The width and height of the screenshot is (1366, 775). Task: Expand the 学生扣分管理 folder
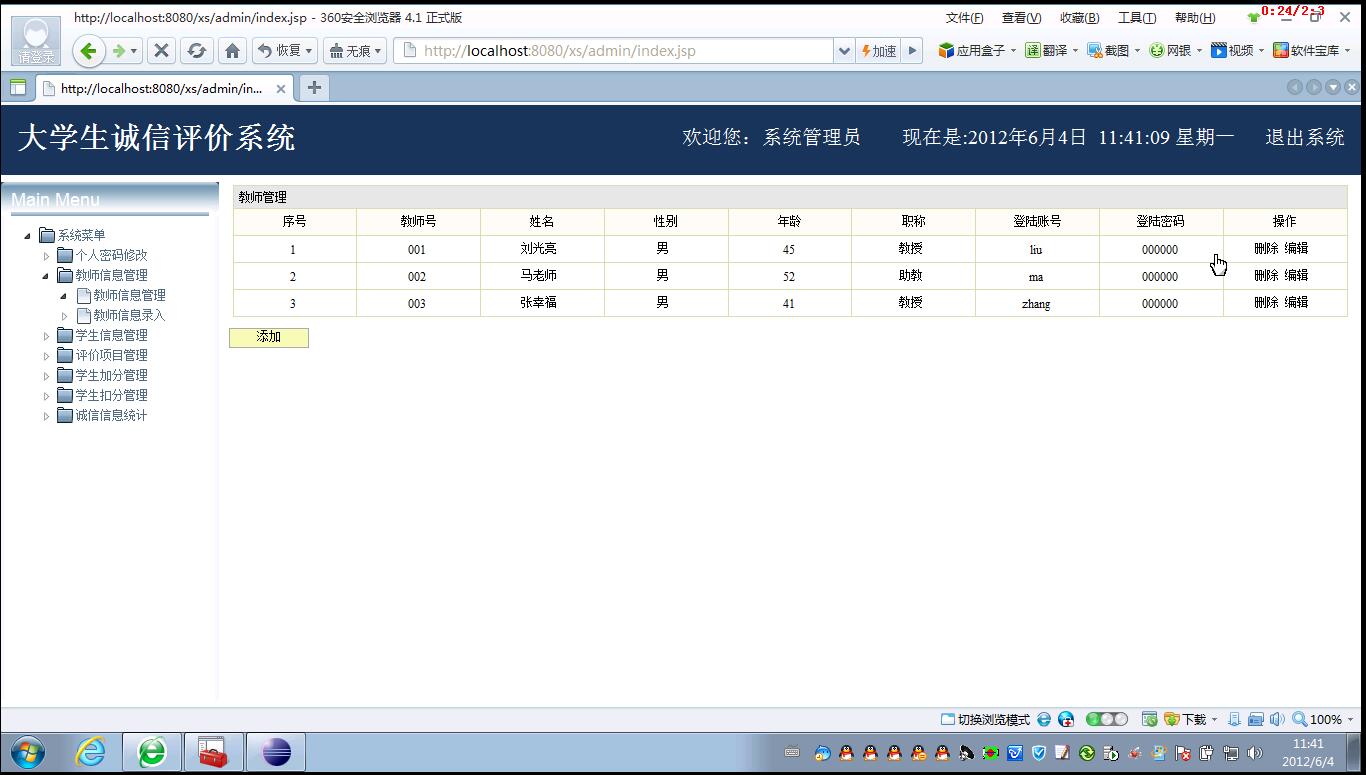pos(46,396)
